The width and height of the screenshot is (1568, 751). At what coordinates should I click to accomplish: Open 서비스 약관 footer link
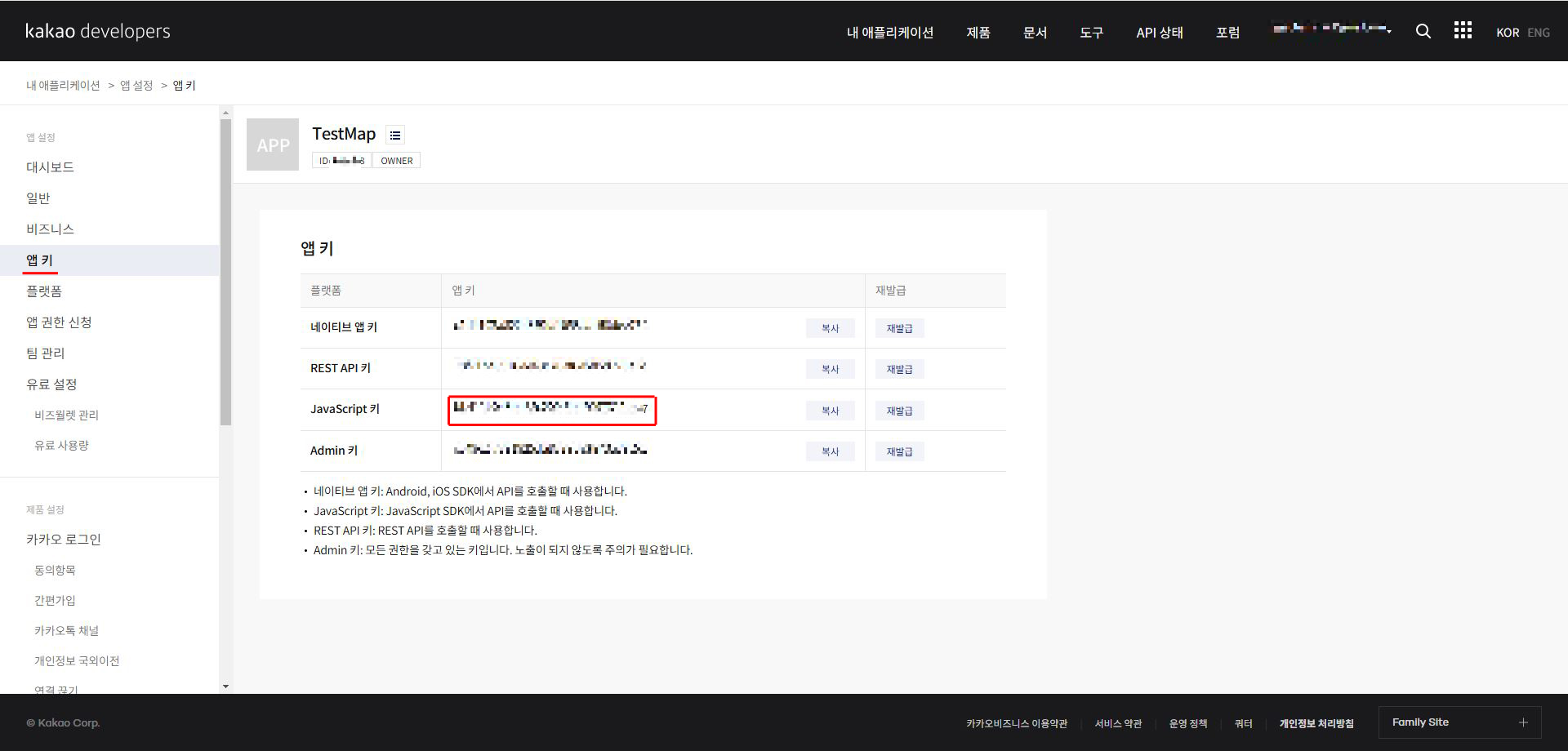[x=1118, y=723]
